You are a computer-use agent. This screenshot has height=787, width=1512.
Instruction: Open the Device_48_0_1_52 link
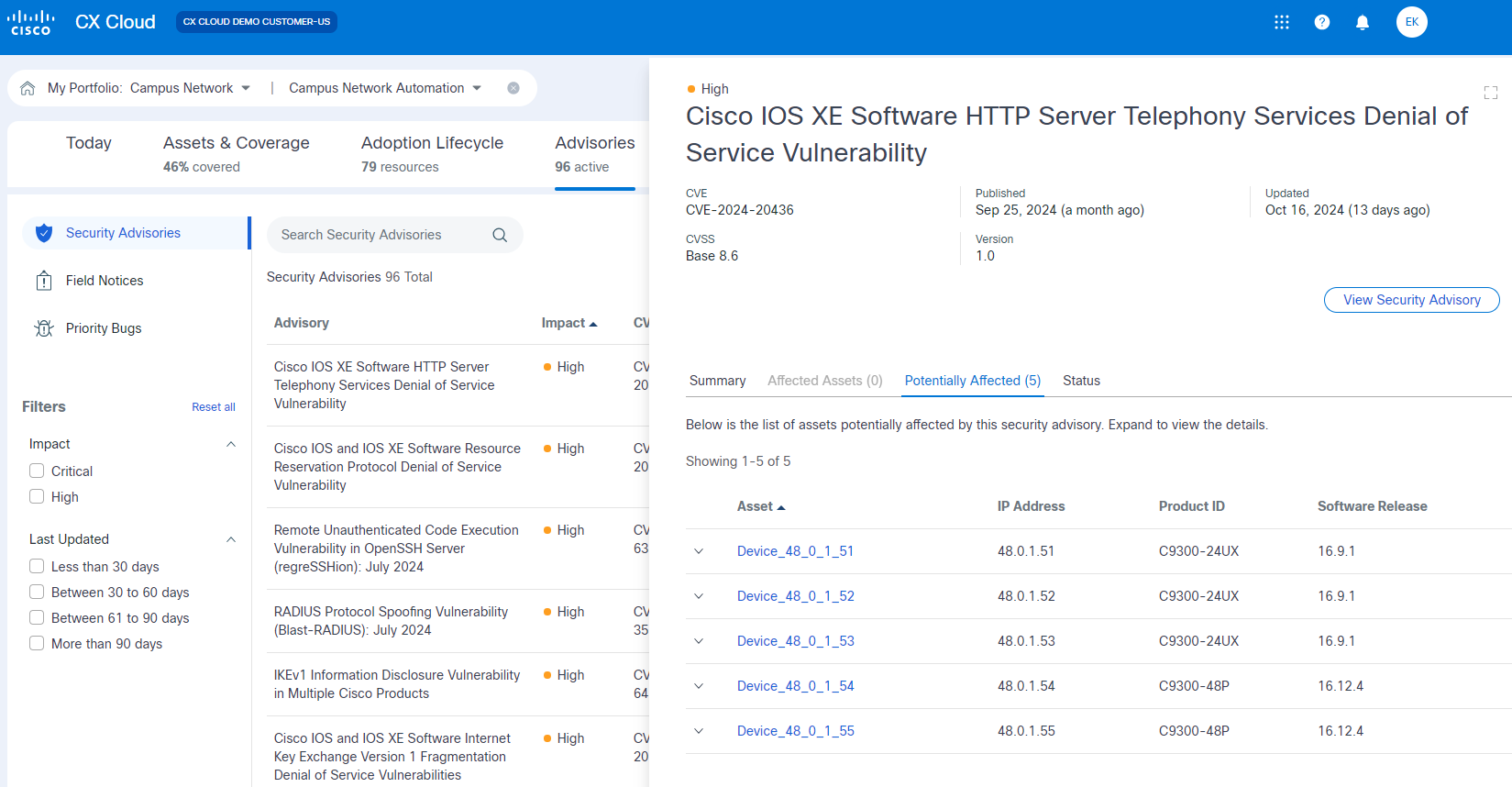point(796,596)
